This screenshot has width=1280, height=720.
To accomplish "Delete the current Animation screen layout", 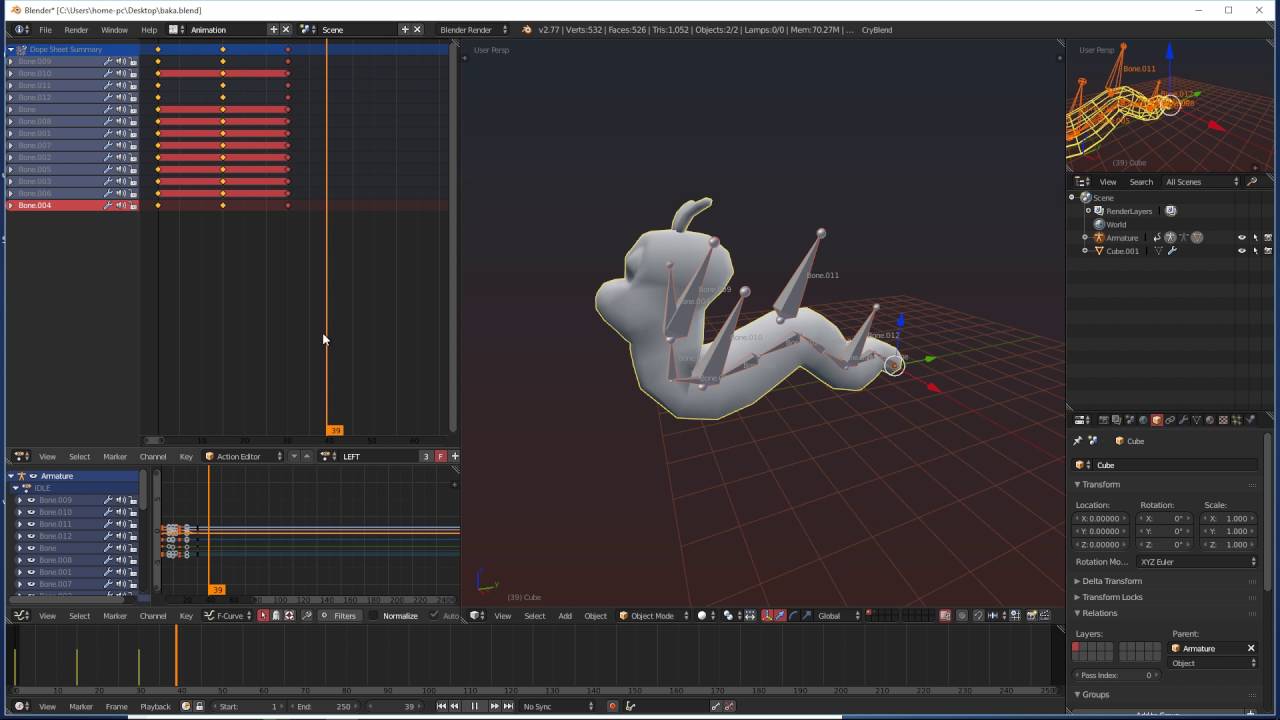I will (x=285, y=30).
